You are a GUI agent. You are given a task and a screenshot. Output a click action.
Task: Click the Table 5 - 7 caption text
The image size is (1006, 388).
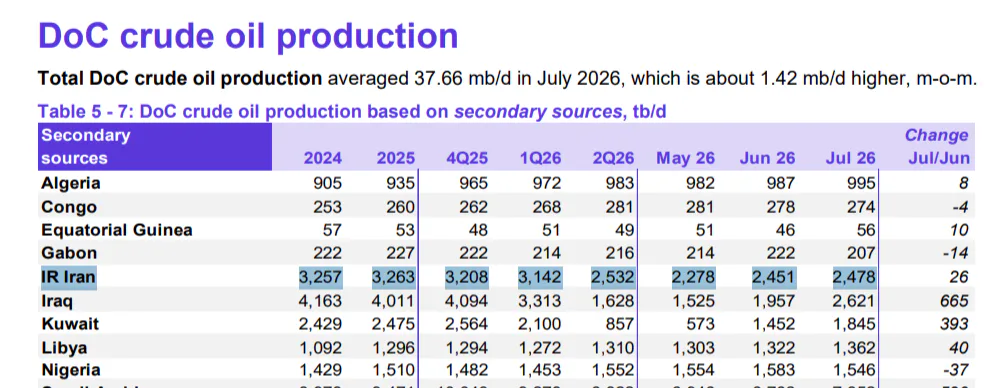pos(352,112)
